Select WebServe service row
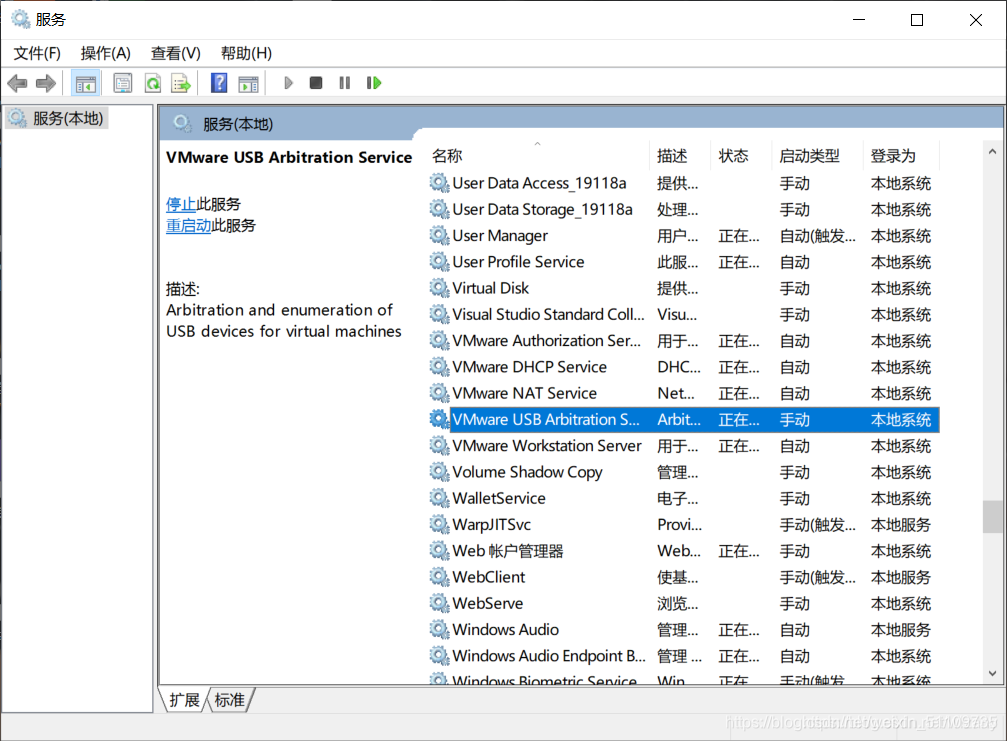 (x=683, y=604)
